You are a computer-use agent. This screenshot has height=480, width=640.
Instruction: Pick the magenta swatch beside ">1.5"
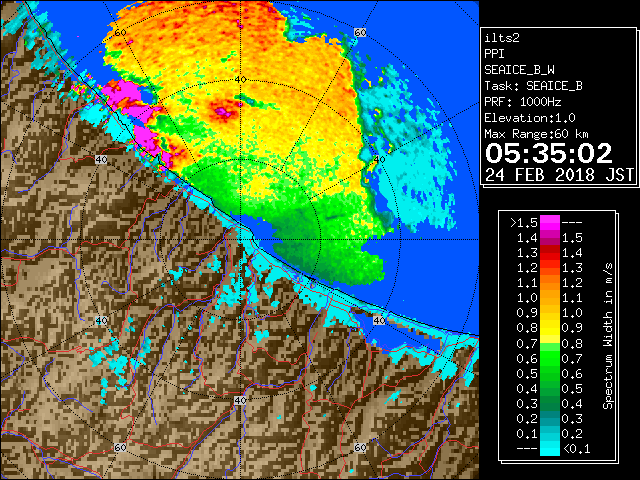pyautogui.click(x=550, y=223)
